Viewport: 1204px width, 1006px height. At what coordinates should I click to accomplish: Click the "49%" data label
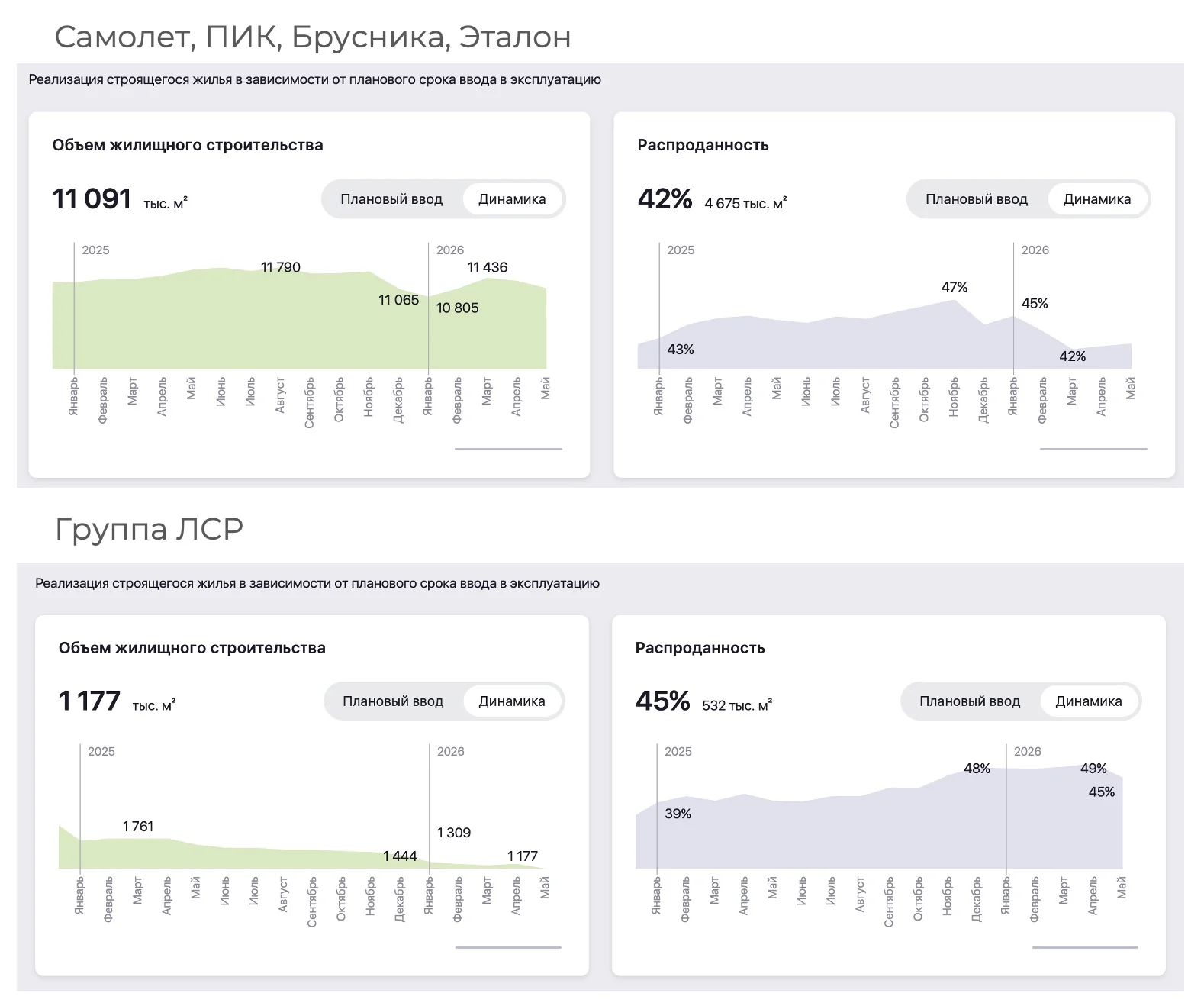1093,769
